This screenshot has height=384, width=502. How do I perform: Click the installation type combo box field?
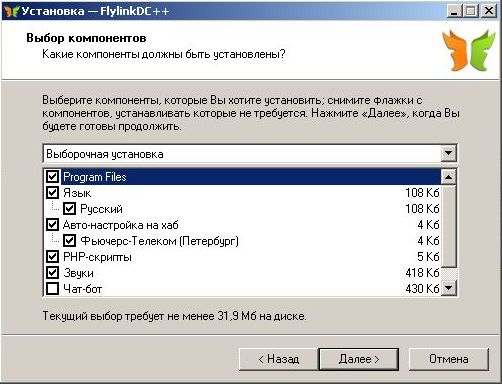250,154
